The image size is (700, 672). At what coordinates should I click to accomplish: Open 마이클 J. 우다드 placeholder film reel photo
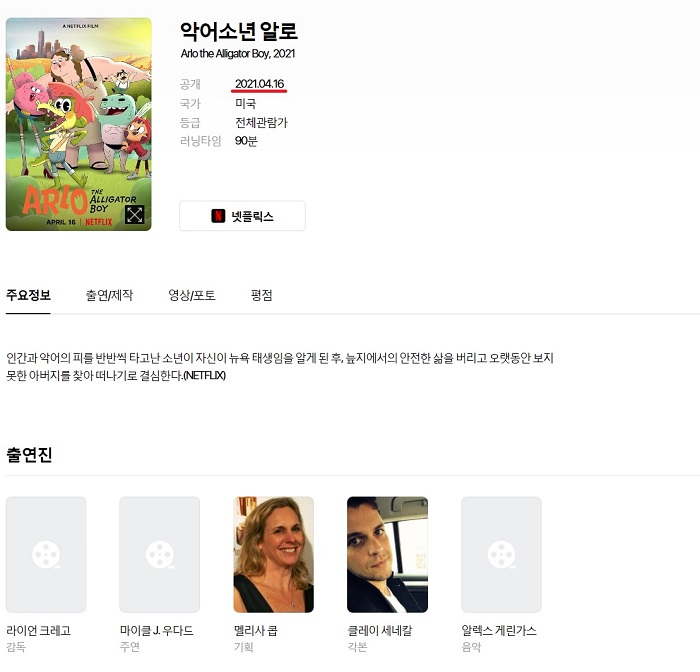click(x=160, y=555)
